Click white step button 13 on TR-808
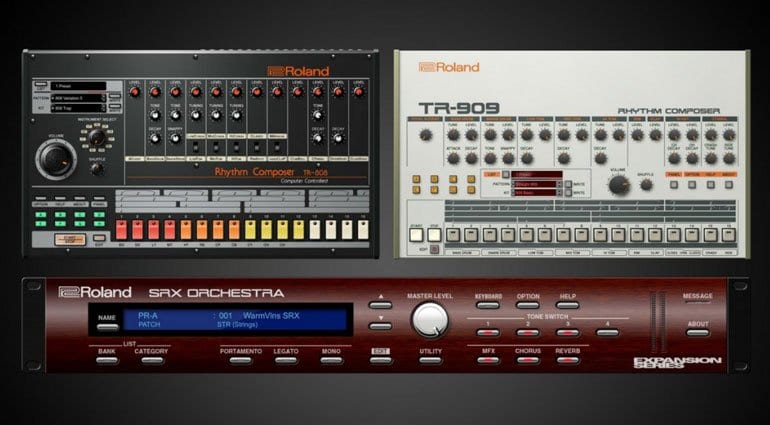Viewport: 770px width, 425px height. 314,230
